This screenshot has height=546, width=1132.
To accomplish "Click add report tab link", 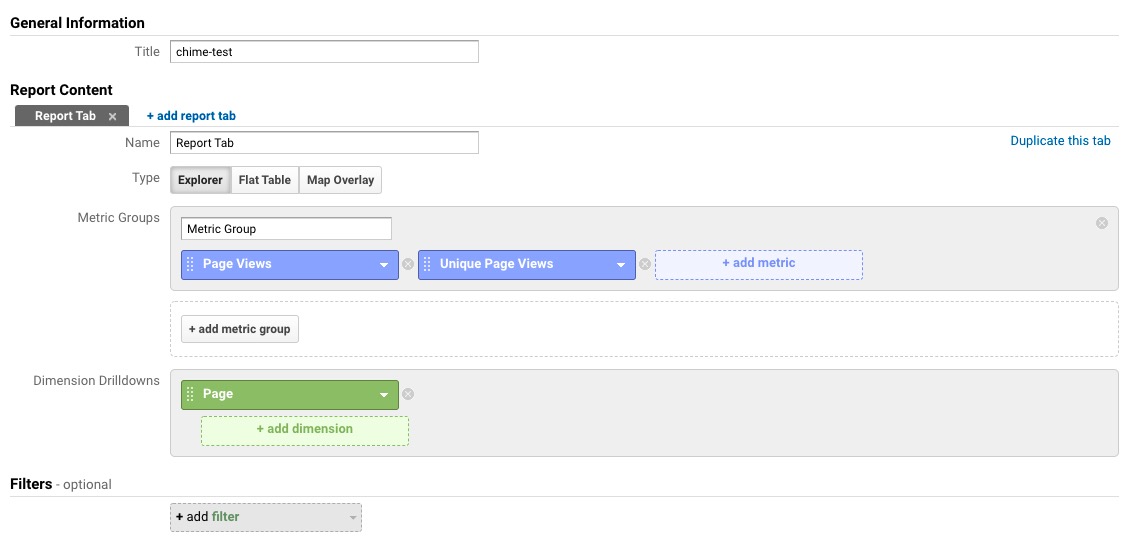I will coord(191,116).
